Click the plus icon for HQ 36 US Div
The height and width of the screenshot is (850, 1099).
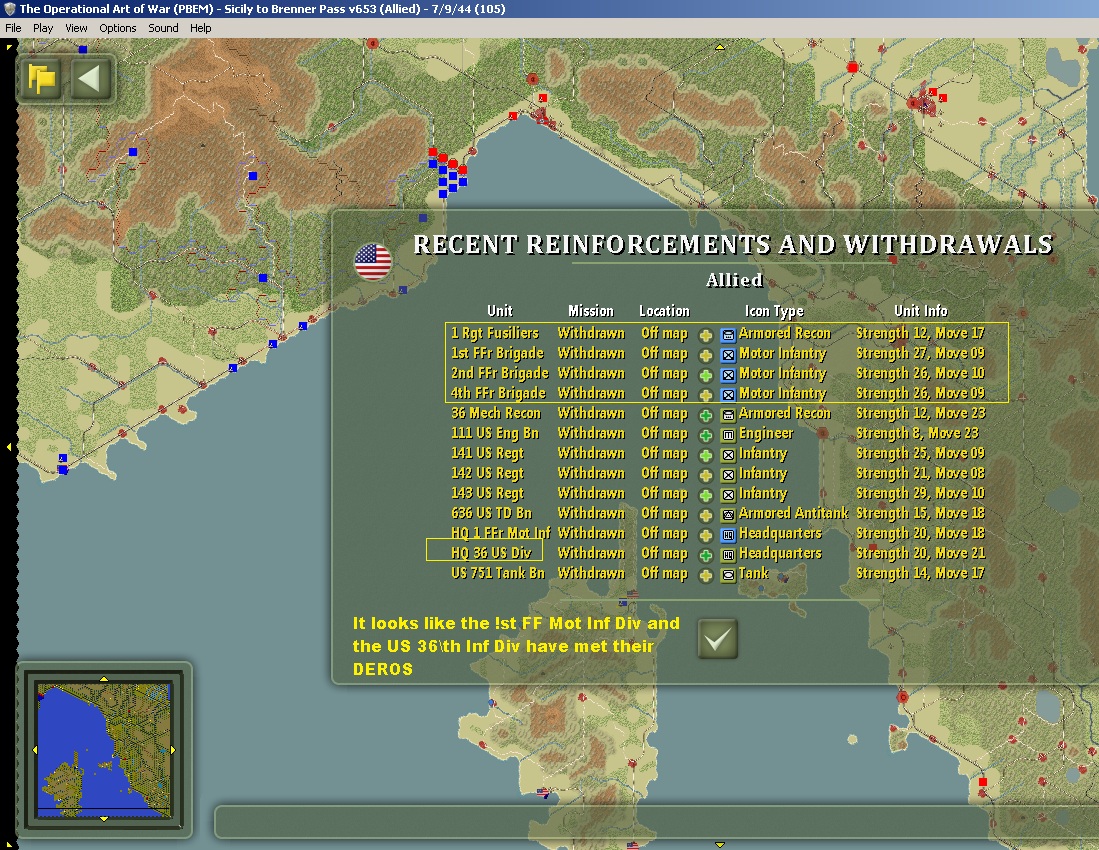pos(706,555)
